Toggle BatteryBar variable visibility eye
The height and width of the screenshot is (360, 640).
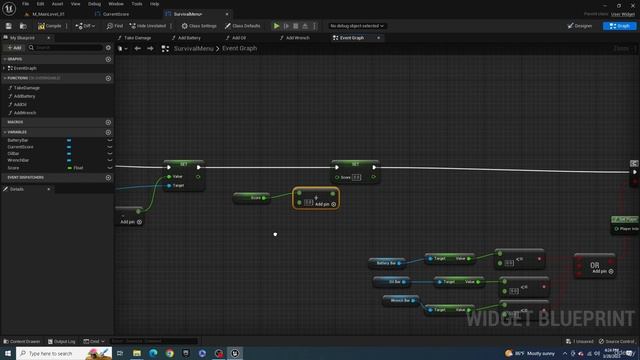[x=109, y=140]
